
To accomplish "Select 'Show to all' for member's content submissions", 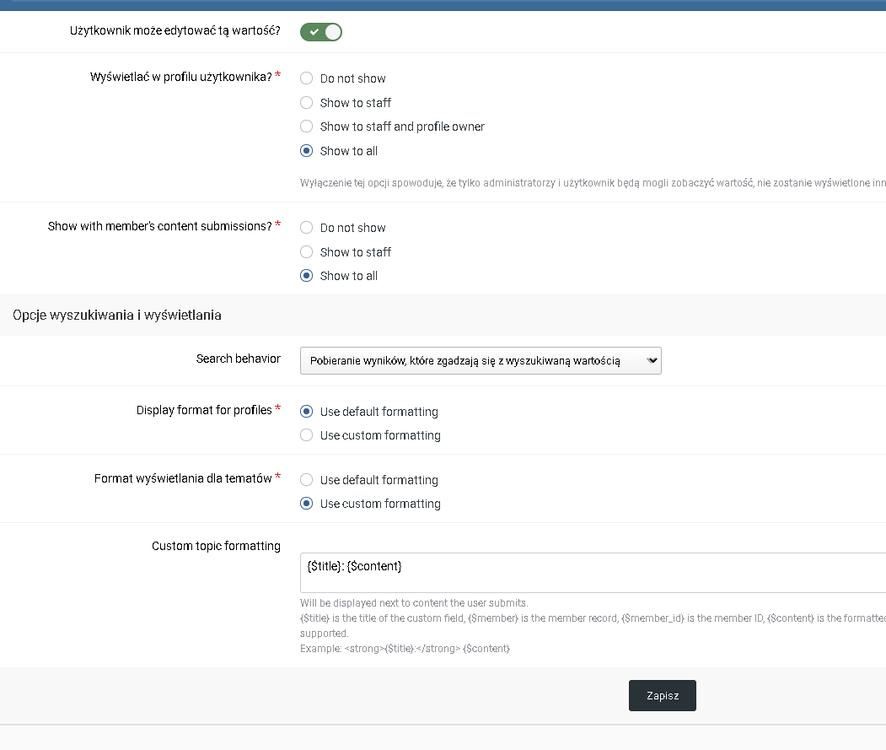I will 307,276.
